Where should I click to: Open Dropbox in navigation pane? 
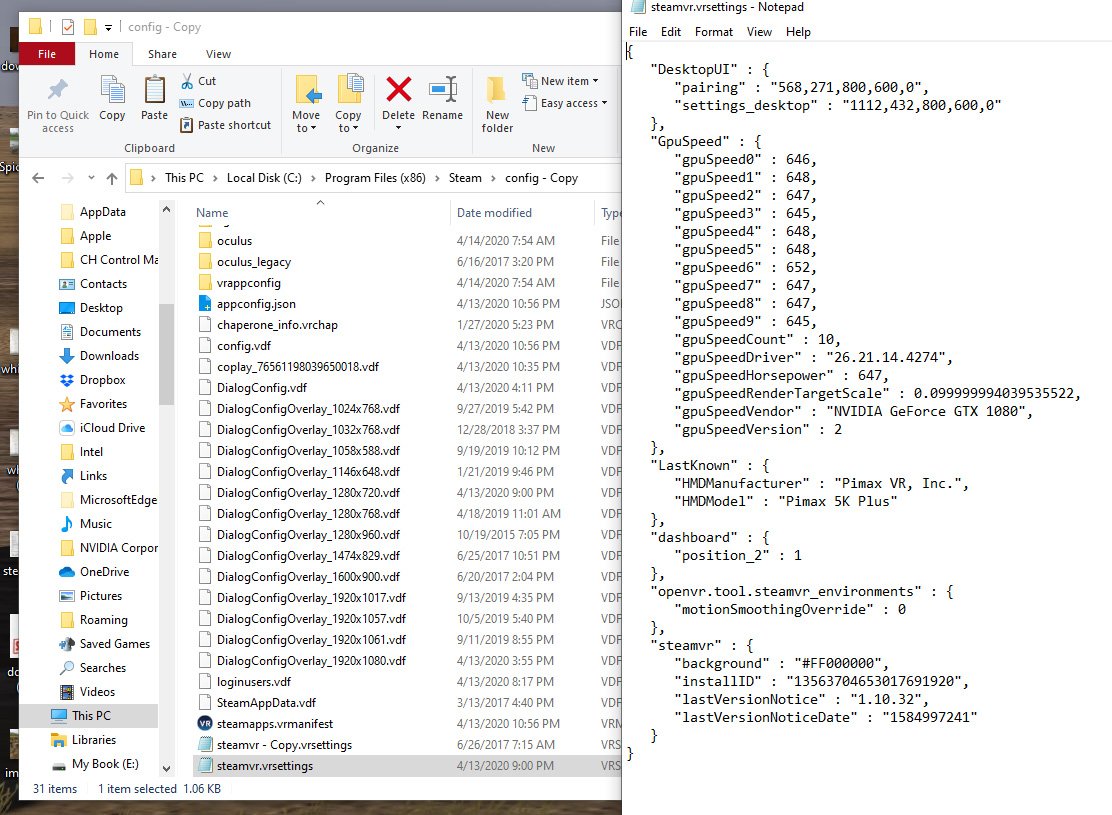click(x=102, y=380)
